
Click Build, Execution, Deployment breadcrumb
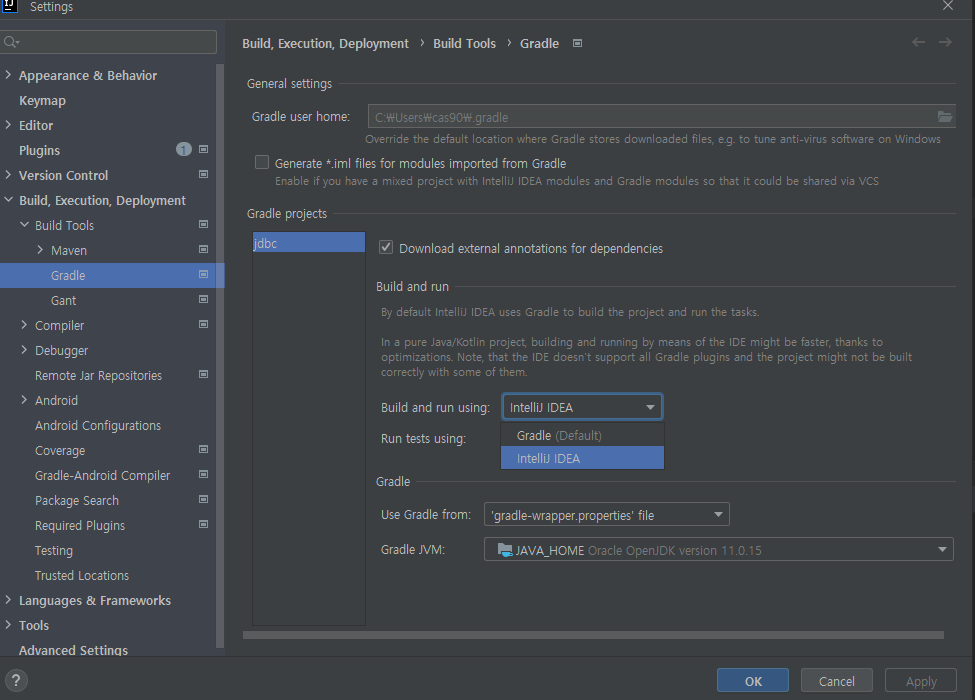(325, 44)
